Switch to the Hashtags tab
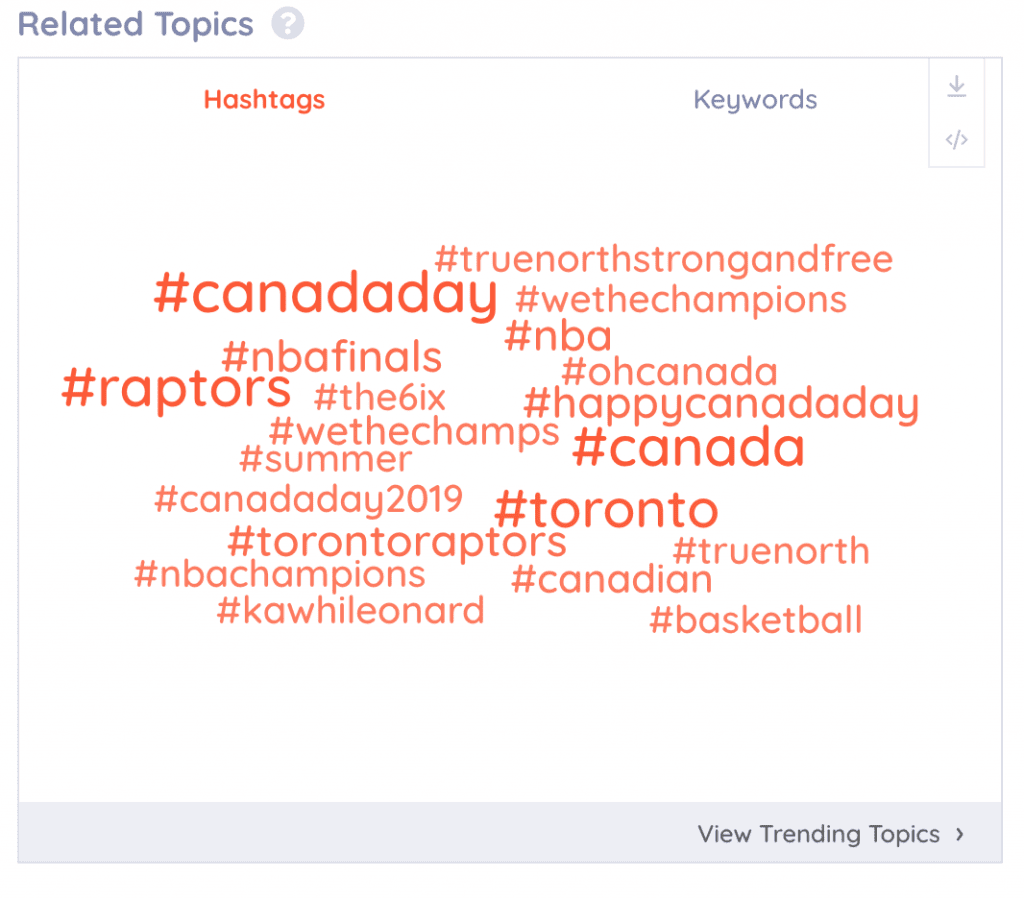Image resolution: width=1024 pixels, height=899 pixels. (264, 99)
